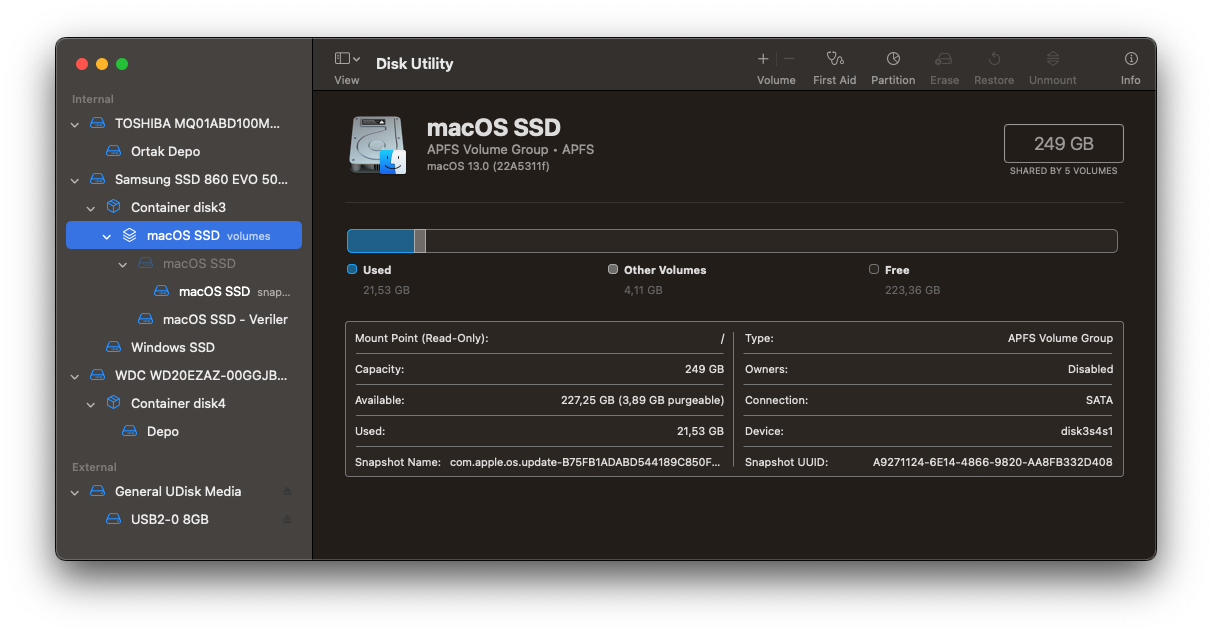Click the 249 GB capacity button

(1063, 142)
